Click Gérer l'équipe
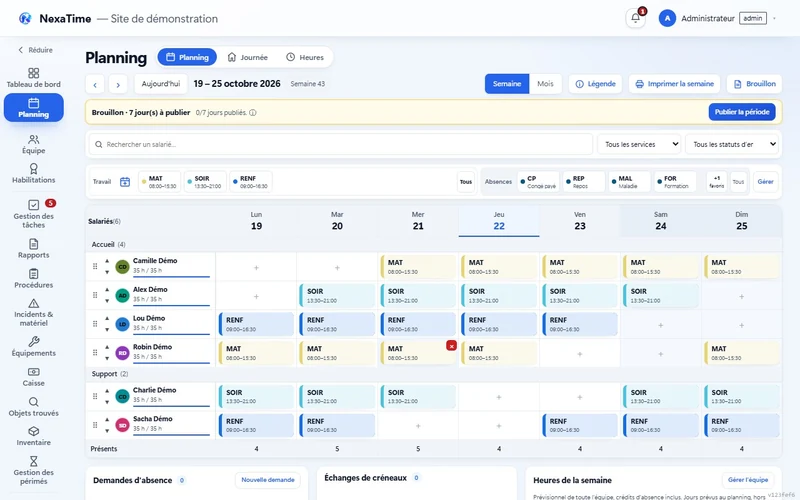Screen dimensions: 800x500 tap(747, 480)
